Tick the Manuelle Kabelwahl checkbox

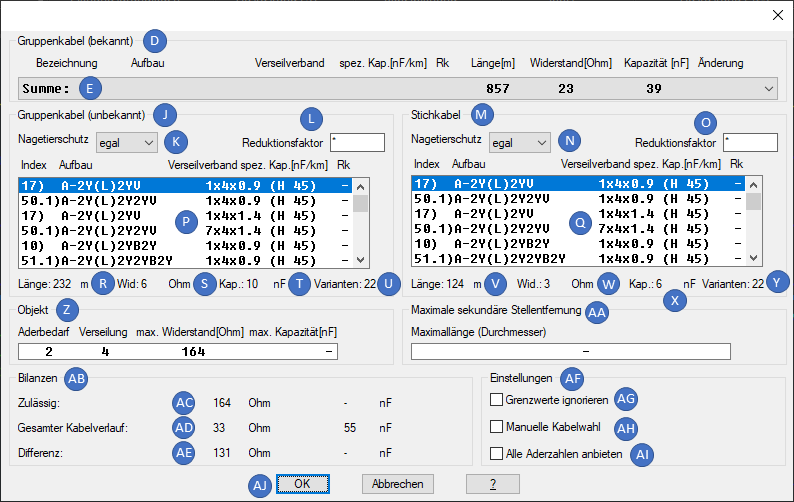[x=496, y=427]
